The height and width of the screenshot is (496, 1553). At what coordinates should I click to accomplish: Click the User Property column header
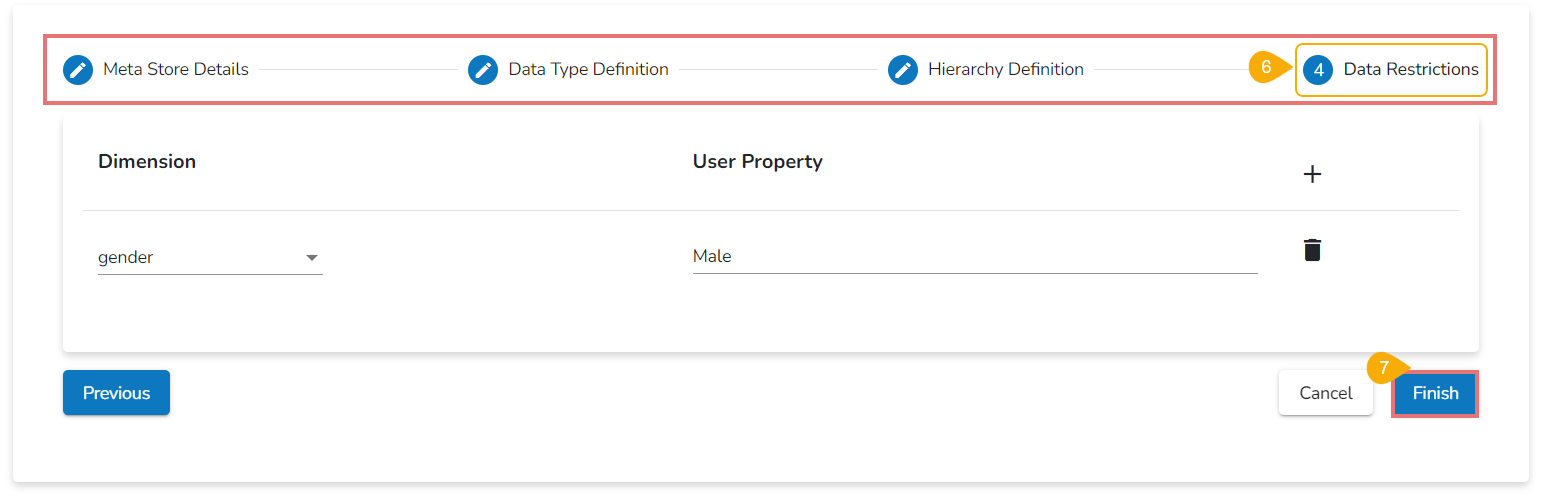pyautogui.click(x=757, y=162)
